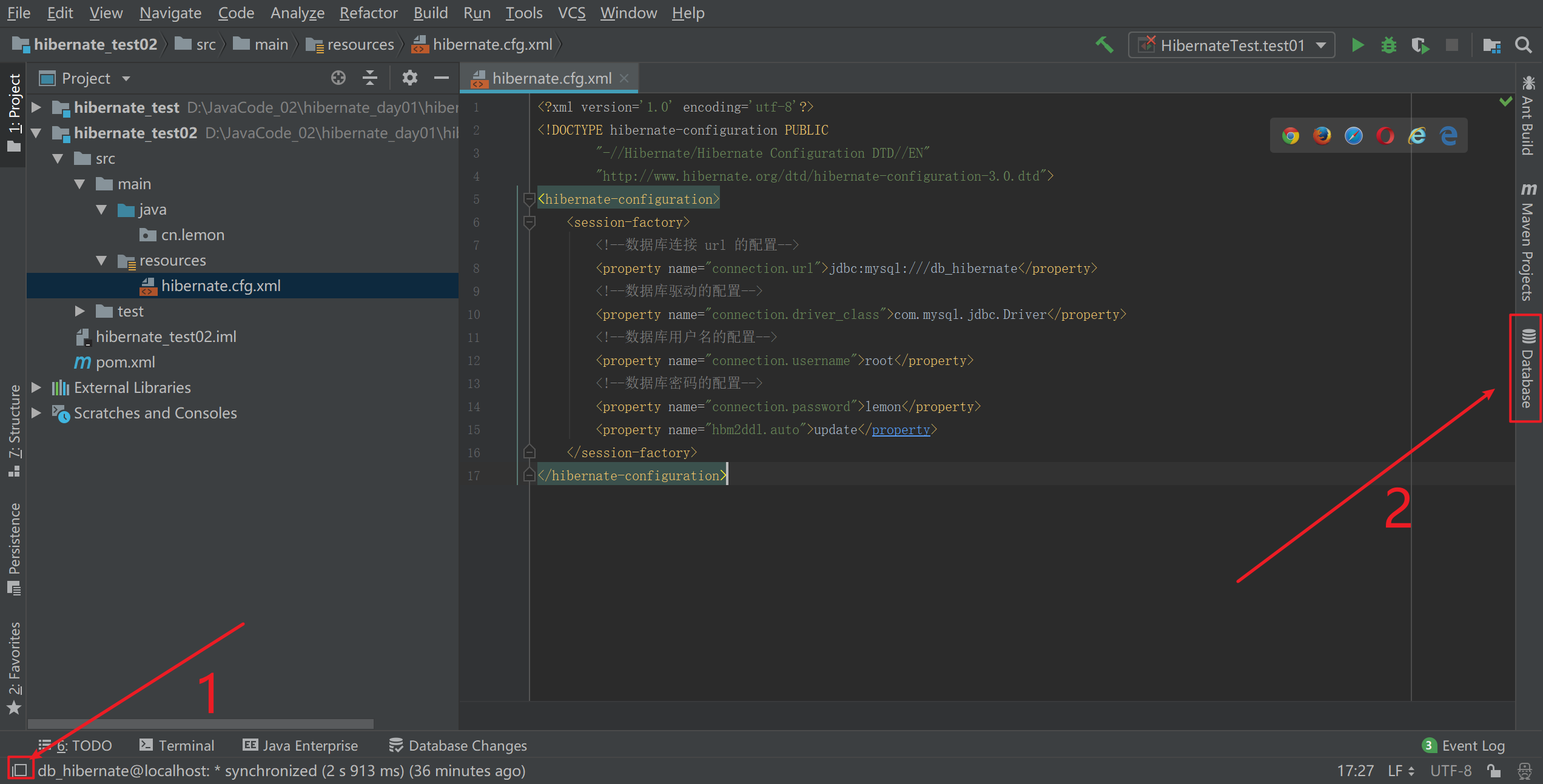Click the property closing tag link
Viewport: 1543px width, 784px height.
click(x=901, y=430)
